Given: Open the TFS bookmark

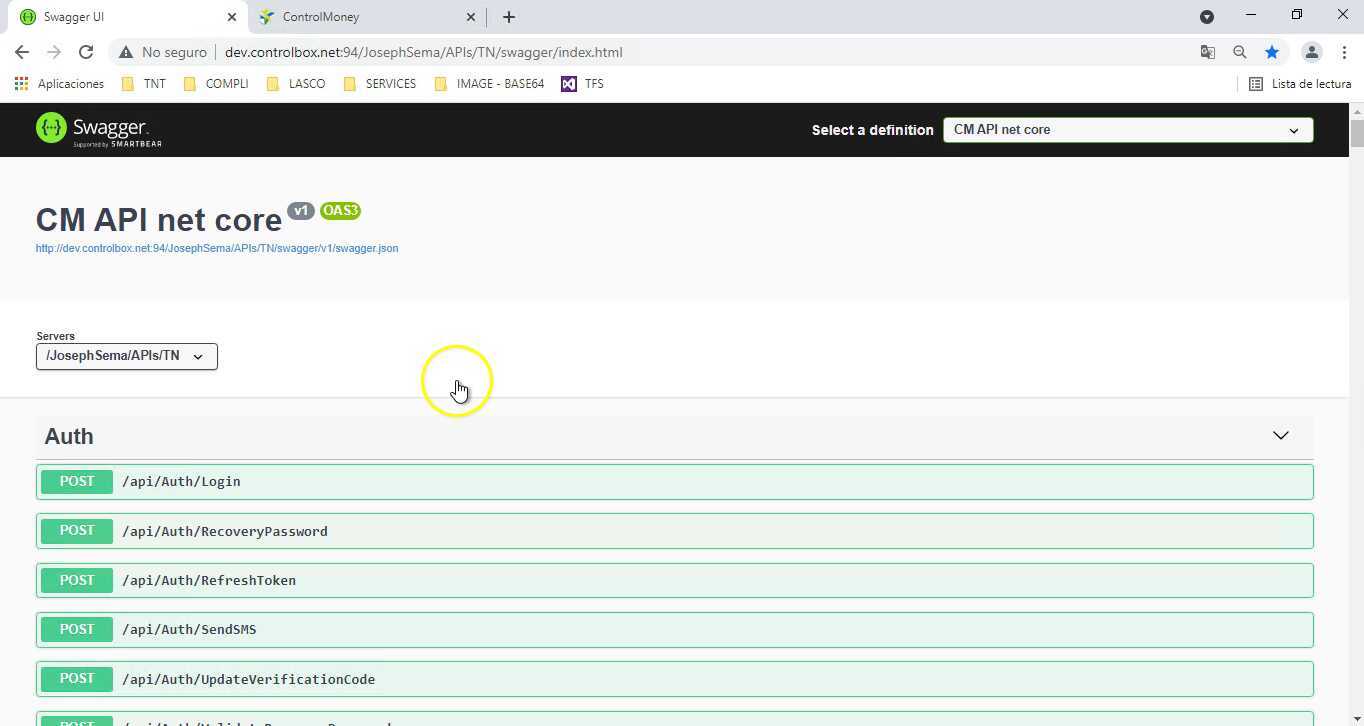Looking at the screenshot, I should (582, 84).
